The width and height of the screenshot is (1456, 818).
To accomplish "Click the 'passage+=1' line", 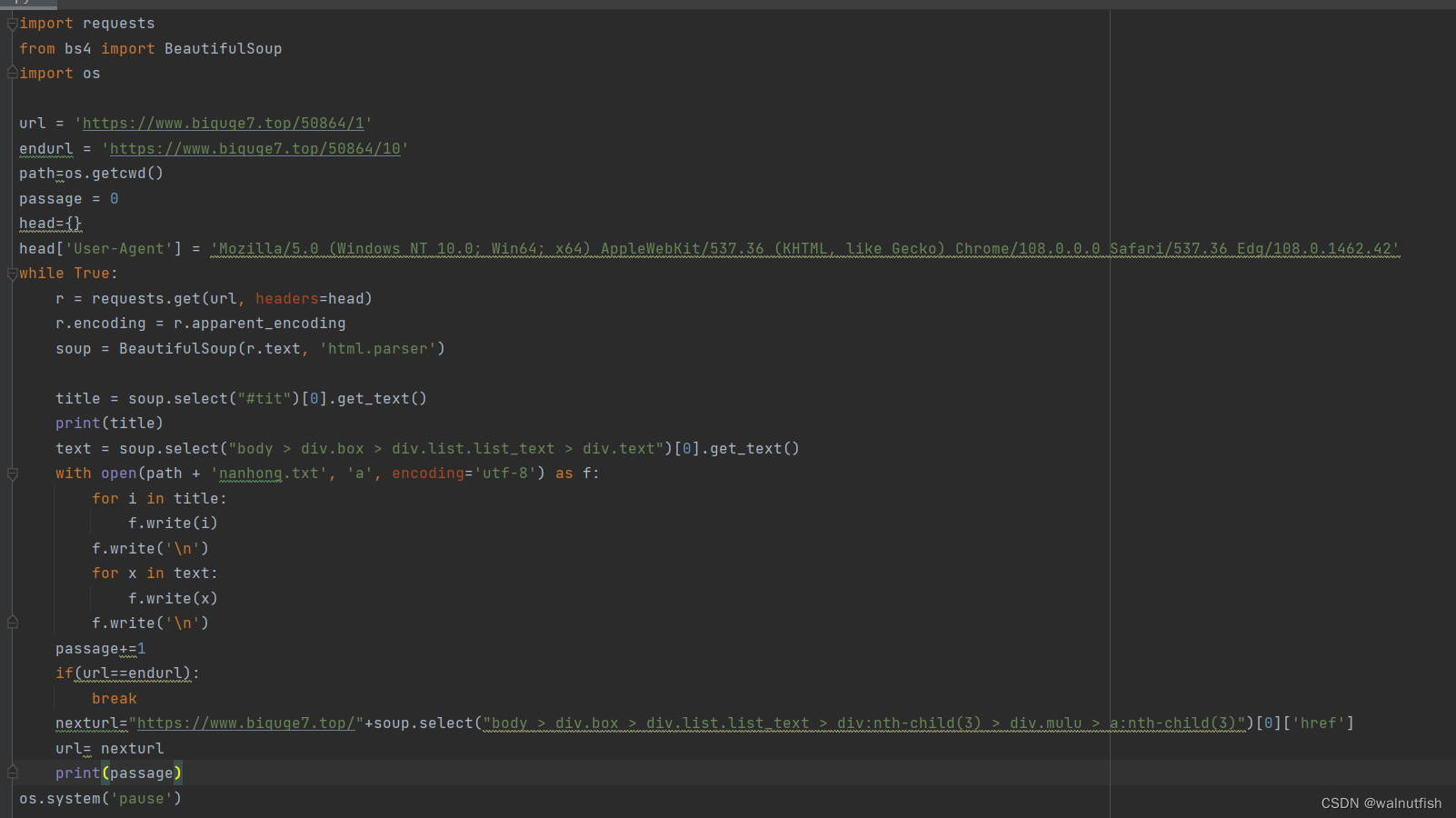I will pyautogui.click(x=101, y=649).
